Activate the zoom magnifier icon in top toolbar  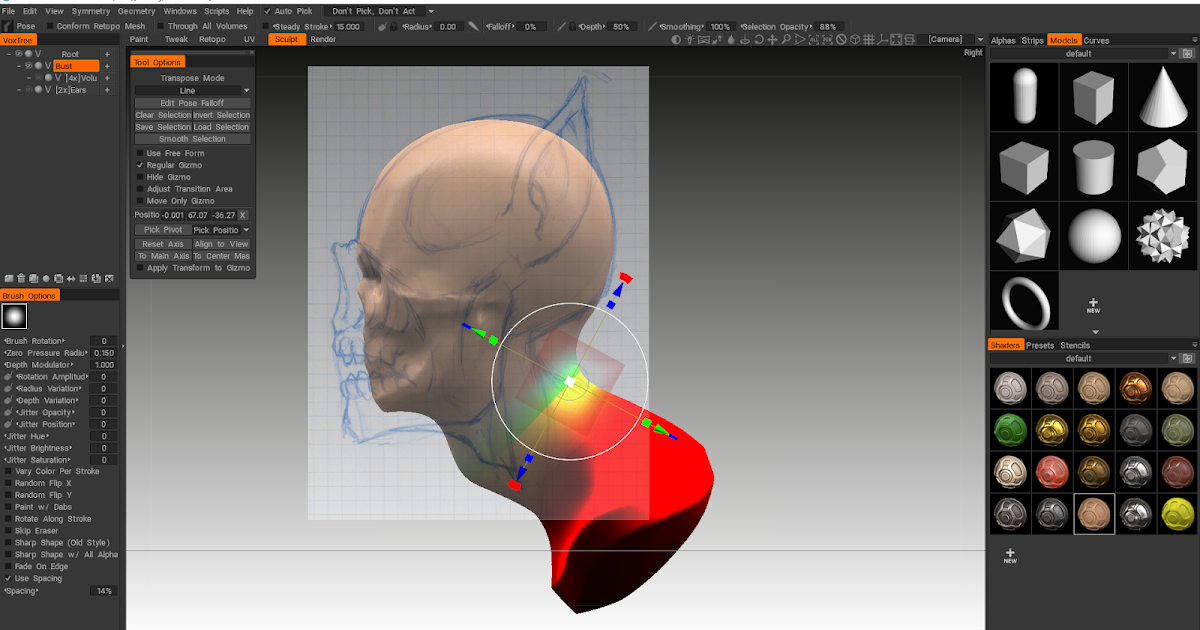[x=786, y=39]
